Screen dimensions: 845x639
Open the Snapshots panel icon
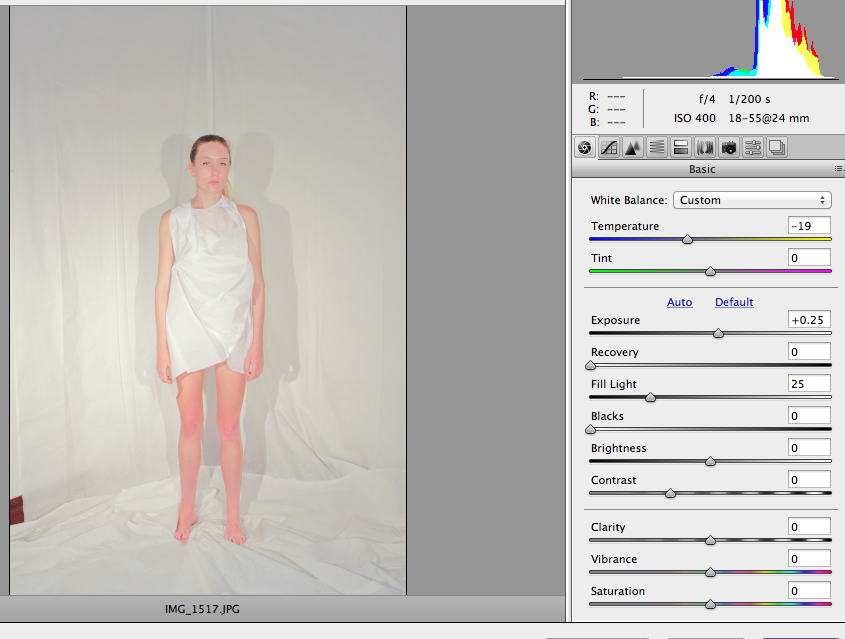pyautogui.click(x=777, y=147)
